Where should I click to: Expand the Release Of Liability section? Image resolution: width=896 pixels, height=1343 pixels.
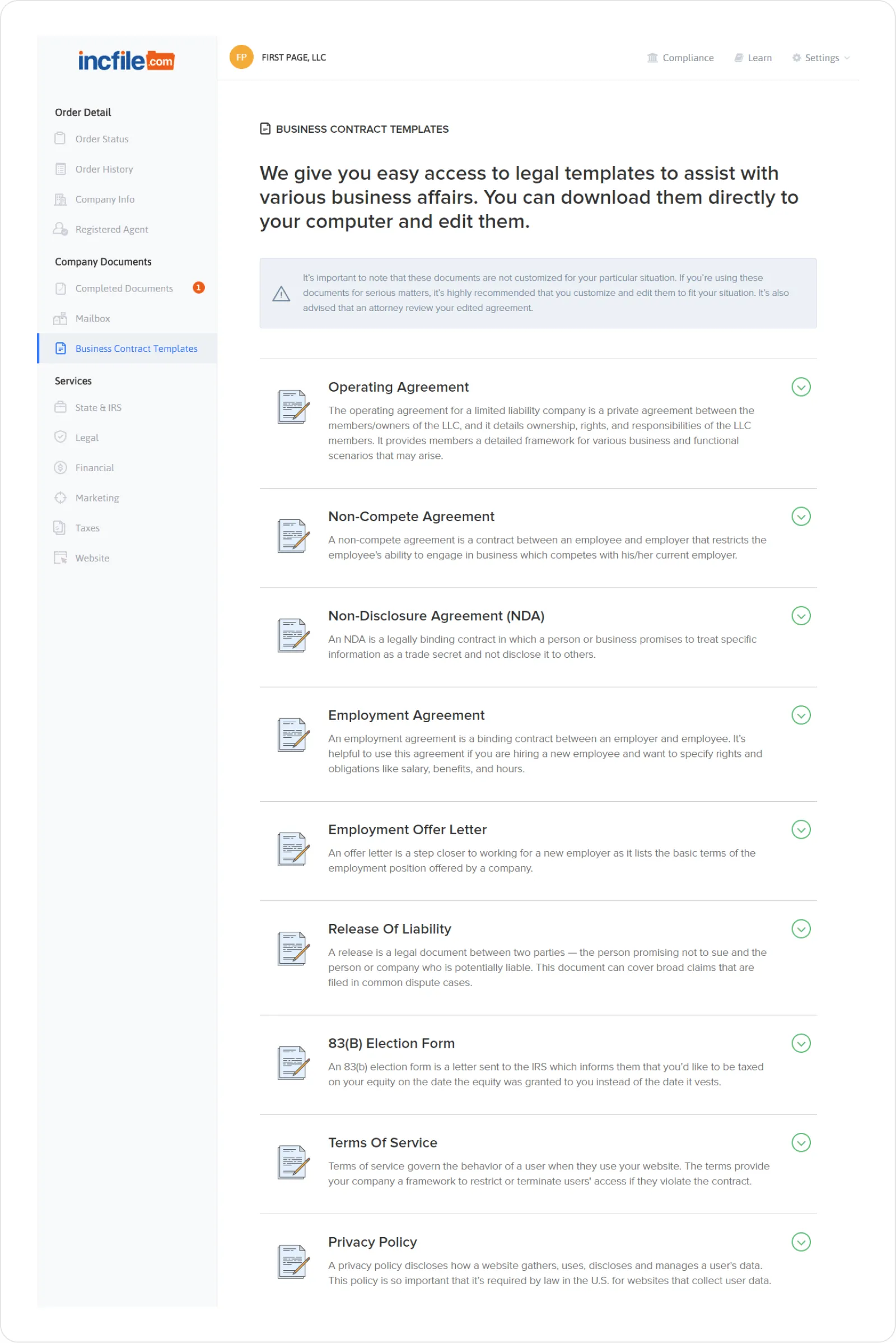point(801,928)
